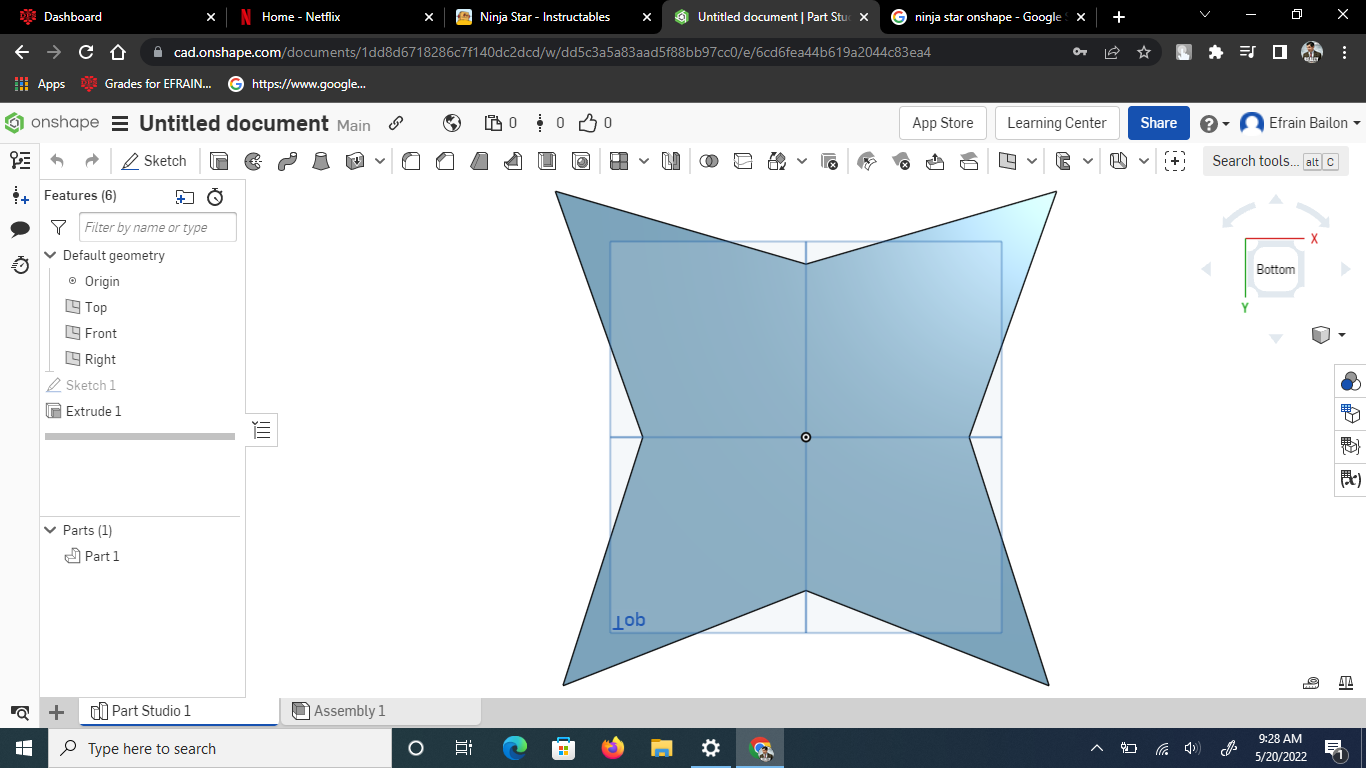Image resolution: width=1366 pixels, height=768 pixels.
Task: Select the Chamfer tool
Action: pyautogui.click(x=445, y=160)
